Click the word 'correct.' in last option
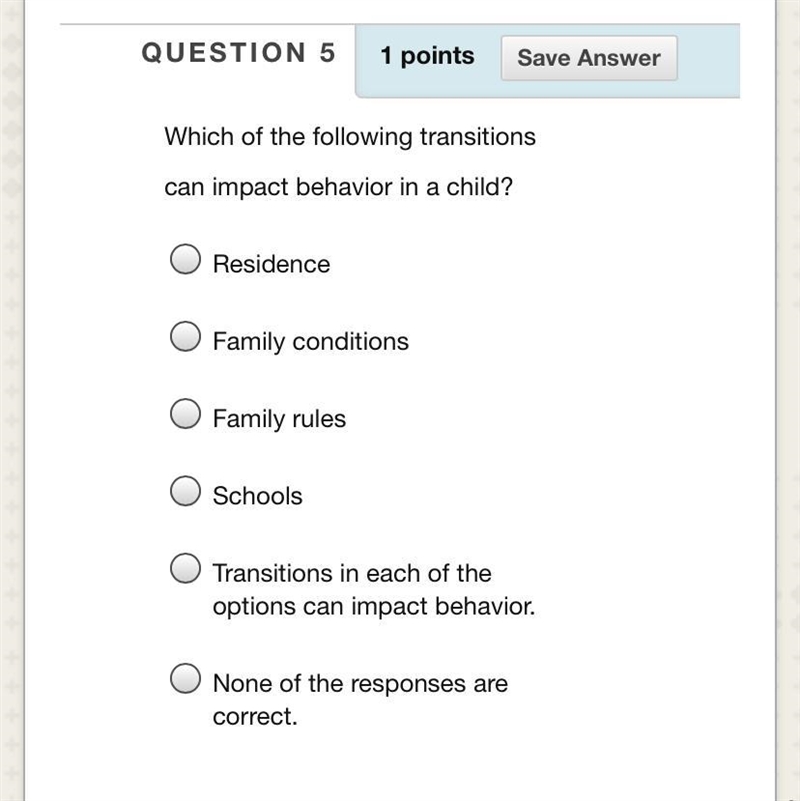 [x=255, y=716]
